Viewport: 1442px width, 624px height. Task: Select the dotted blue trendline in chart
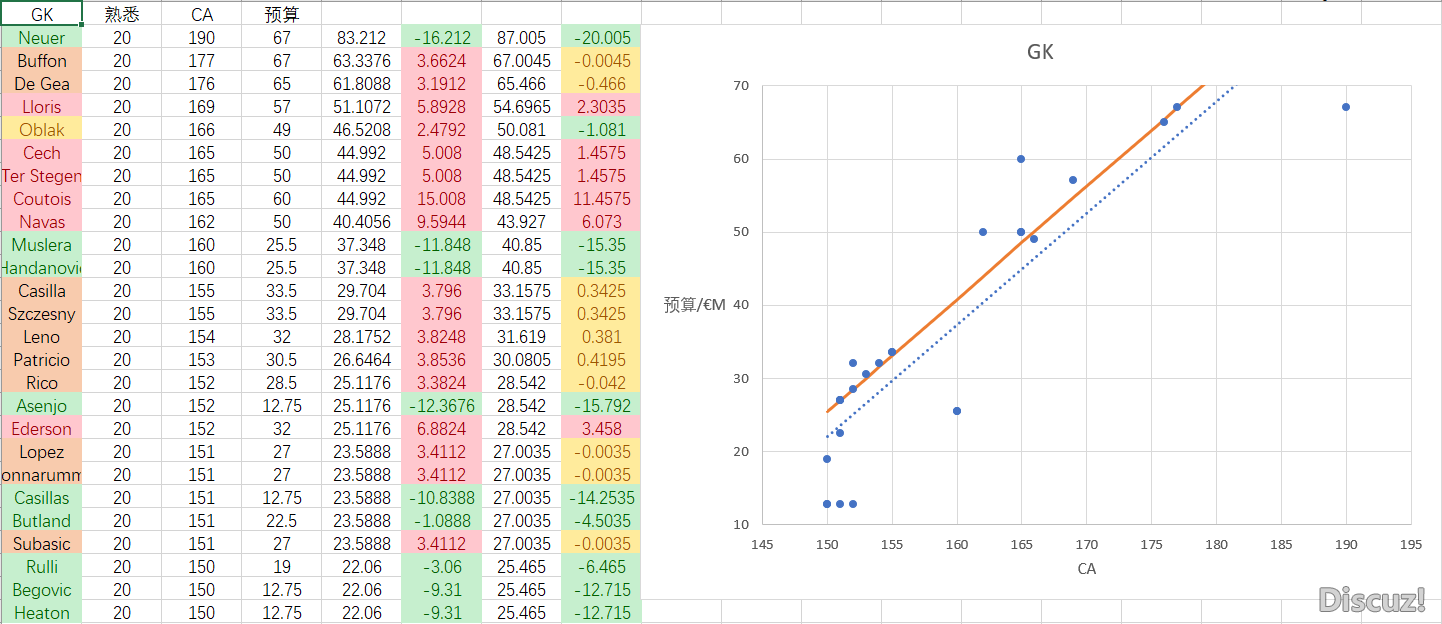pos(1031,261)
